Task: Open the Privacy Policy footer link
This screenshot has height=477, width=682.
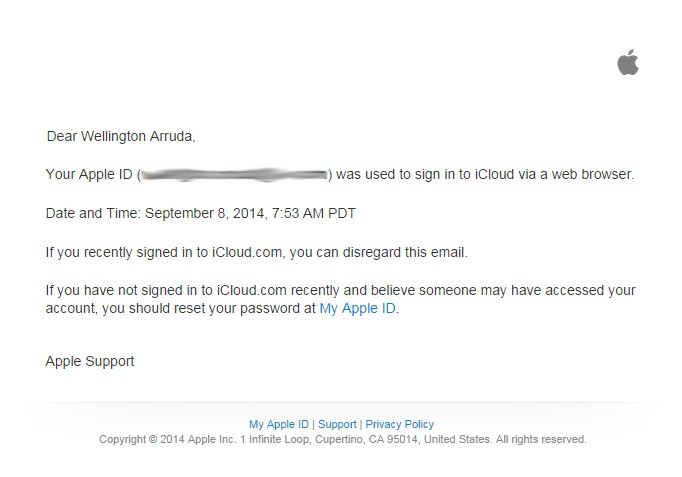Action: pyautogui.click(x=399, y=424)
